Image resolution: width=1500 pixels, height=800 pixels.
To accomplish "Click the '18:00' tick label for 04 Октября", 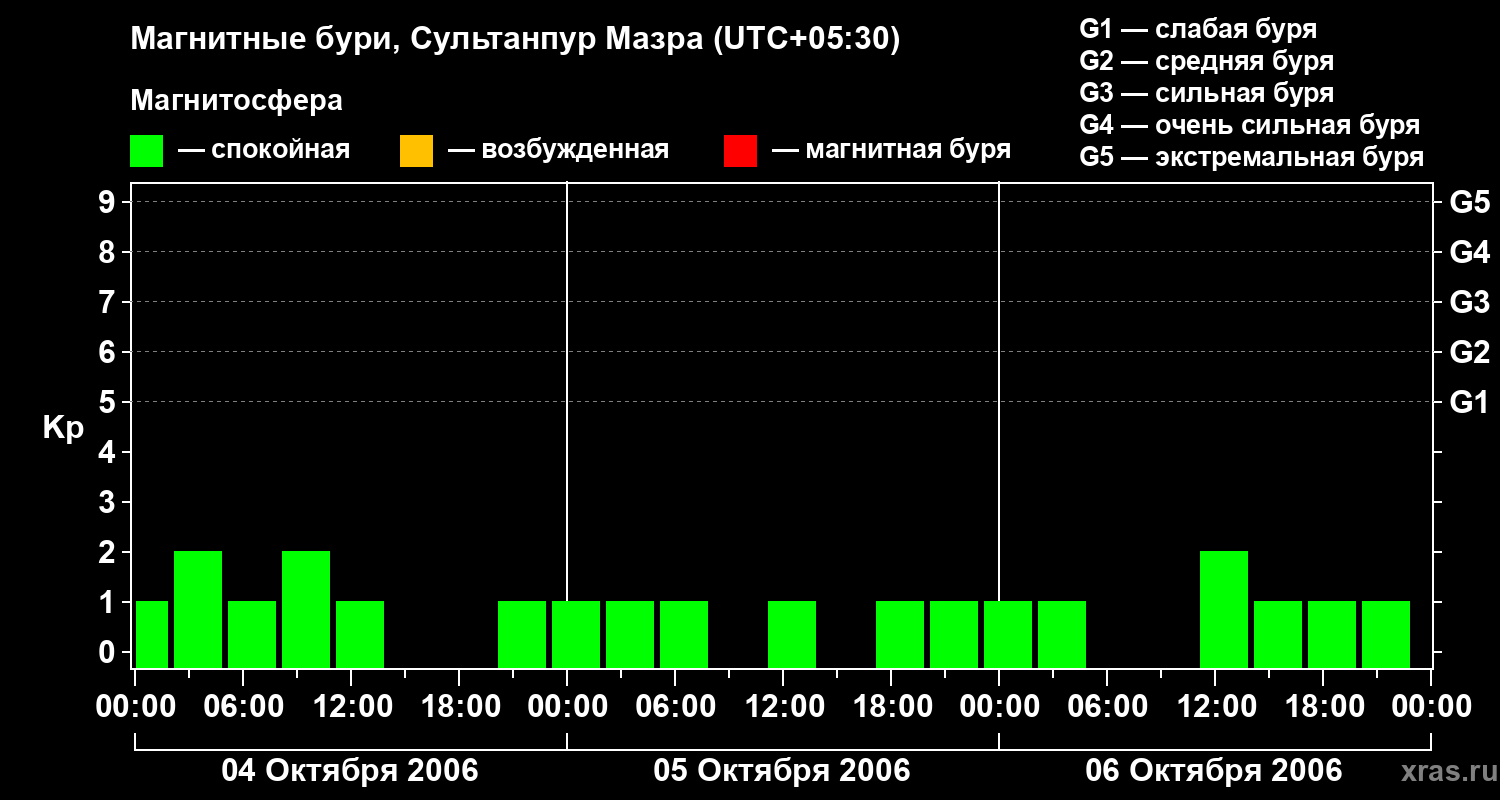I will [459, 706].
